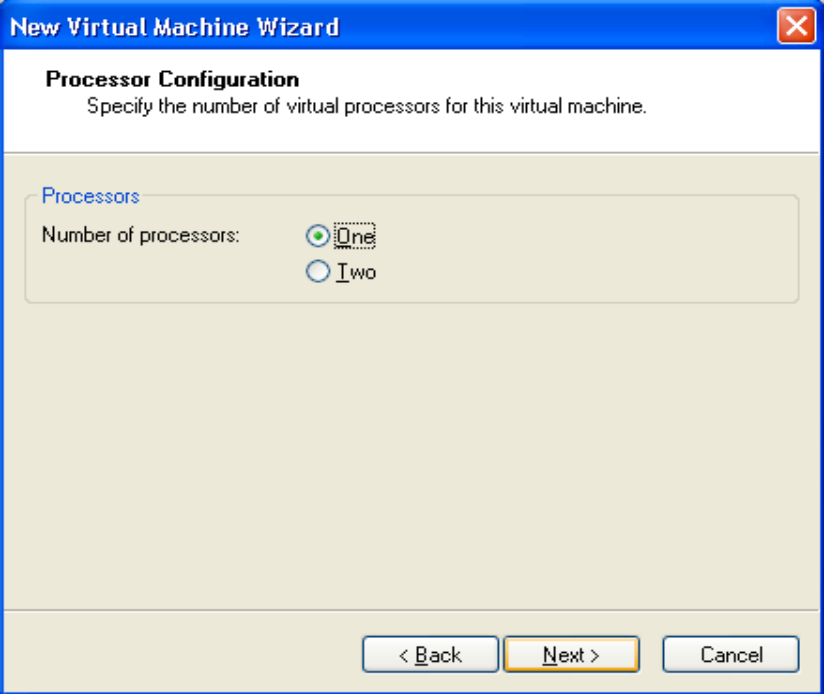Click the Next button to continue
The width and height of the screenshot is (824, 694).
(571, 655)
